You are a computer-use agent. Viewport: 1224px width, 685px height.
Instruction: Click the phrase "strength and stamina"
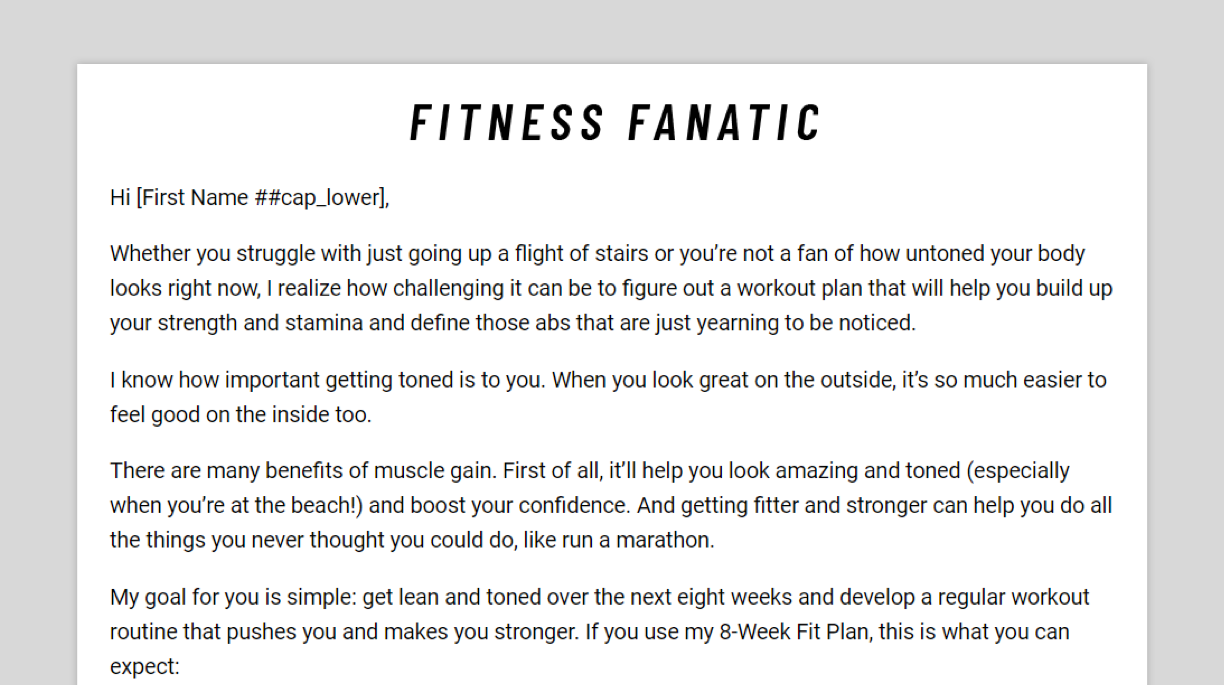click(252, 323)
